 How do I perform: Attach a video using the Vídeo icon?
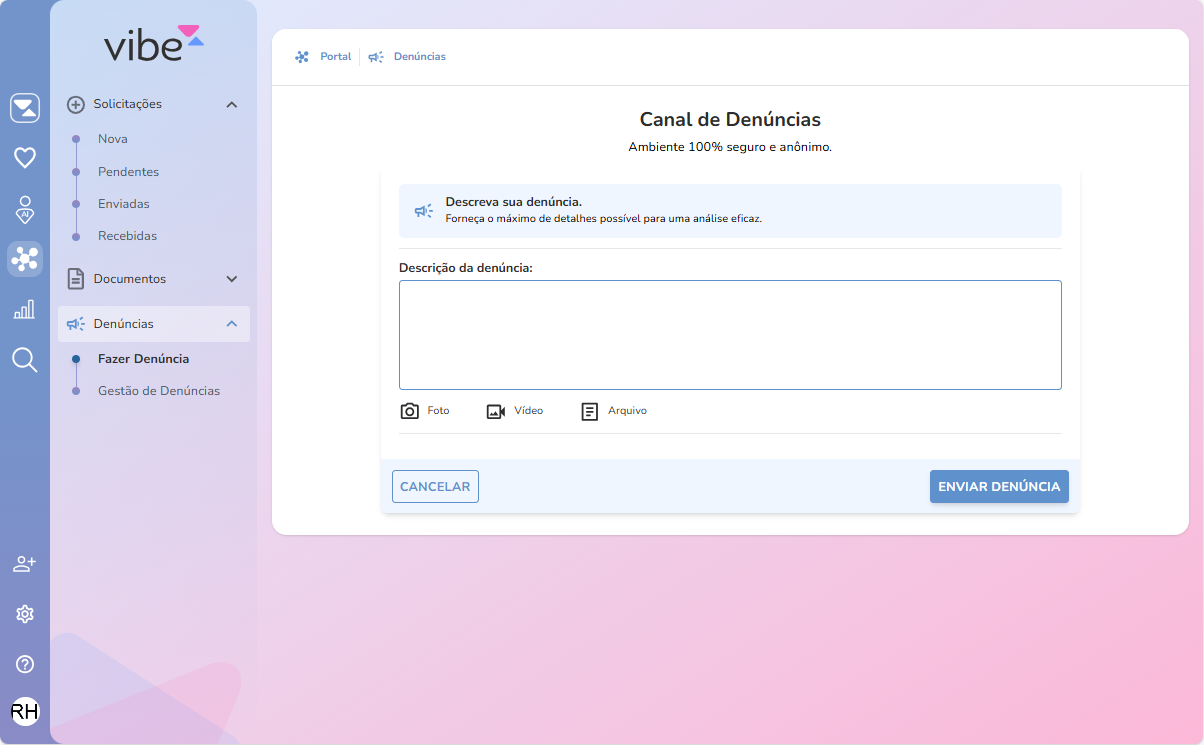pos(496,411)
